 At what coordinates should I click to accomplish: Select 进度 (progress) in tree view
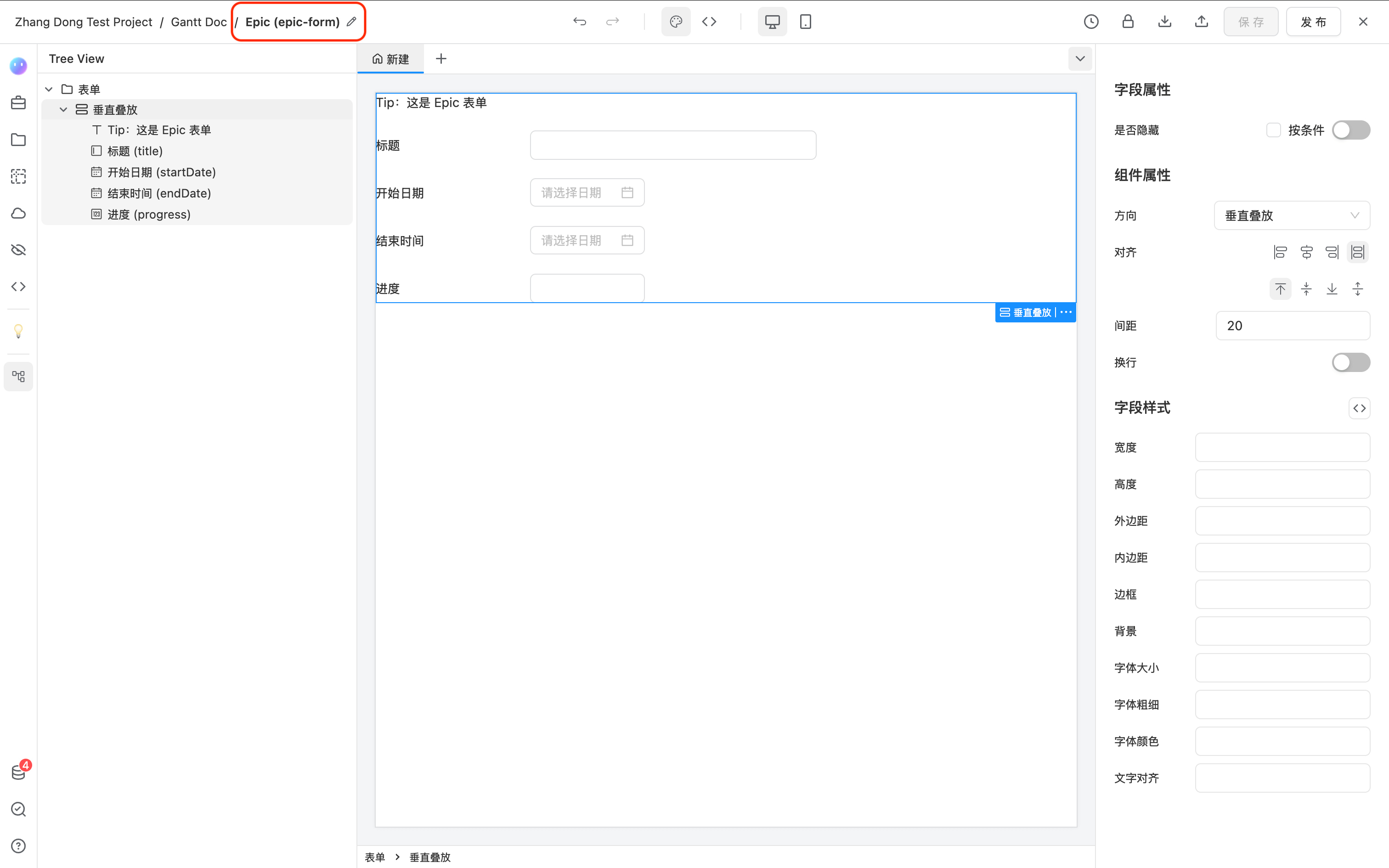click(x=149, y=214)
